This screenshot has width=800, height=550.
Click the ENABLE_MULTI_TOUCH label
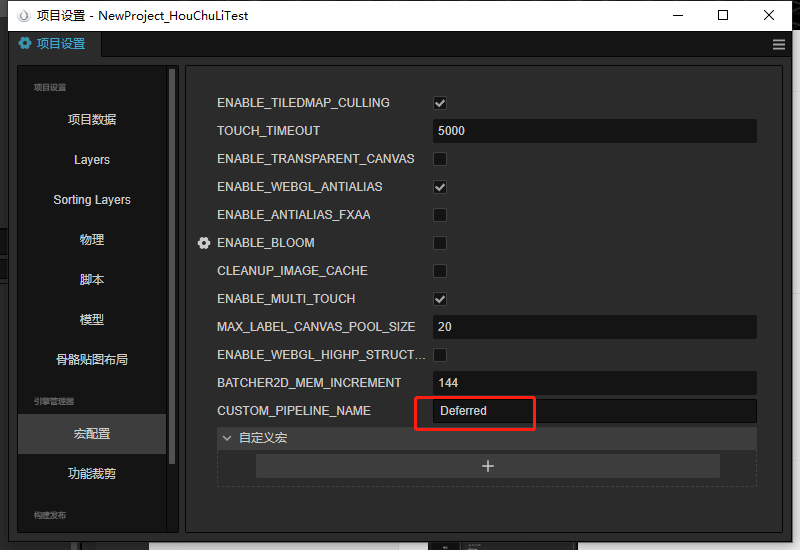click(x=286, y=299)
